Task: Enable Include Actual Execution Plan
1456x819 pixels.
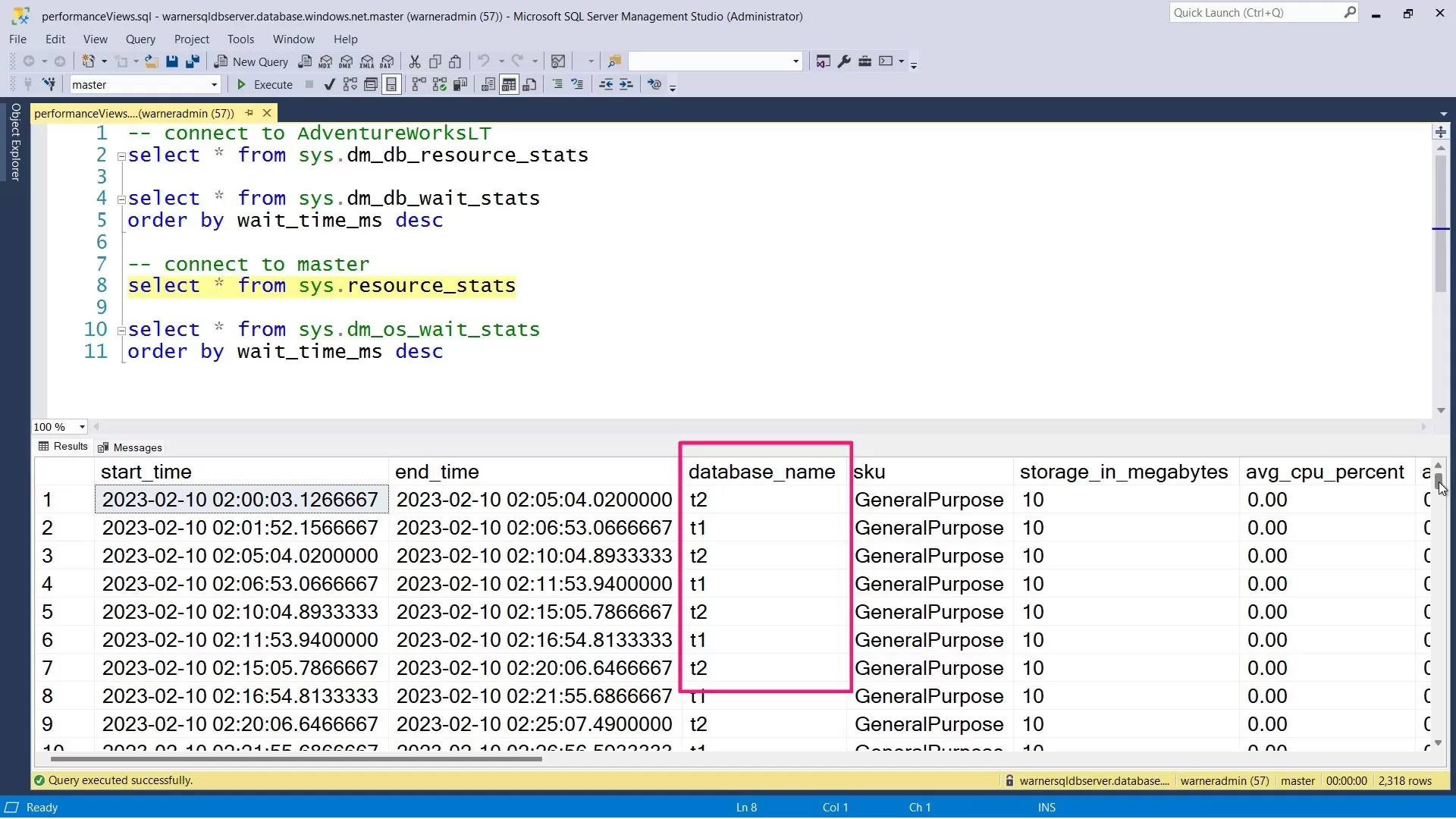Action: [418, 84]
